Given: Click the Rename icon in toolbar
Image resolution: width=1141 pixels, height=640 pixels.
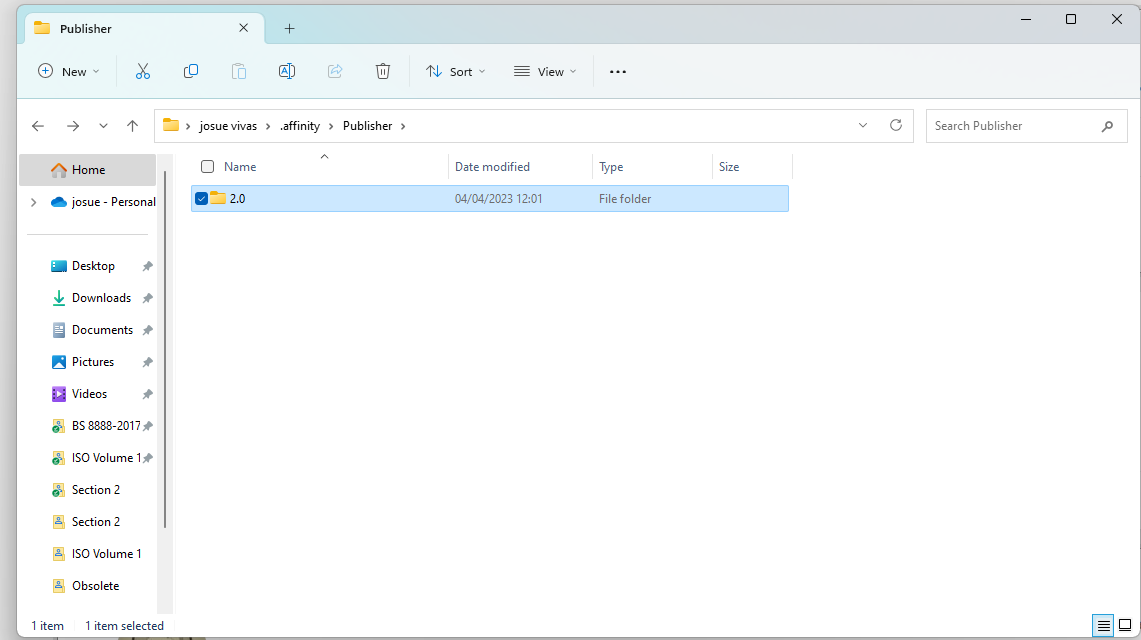Looking at the screenshot, I should (287, 71).
